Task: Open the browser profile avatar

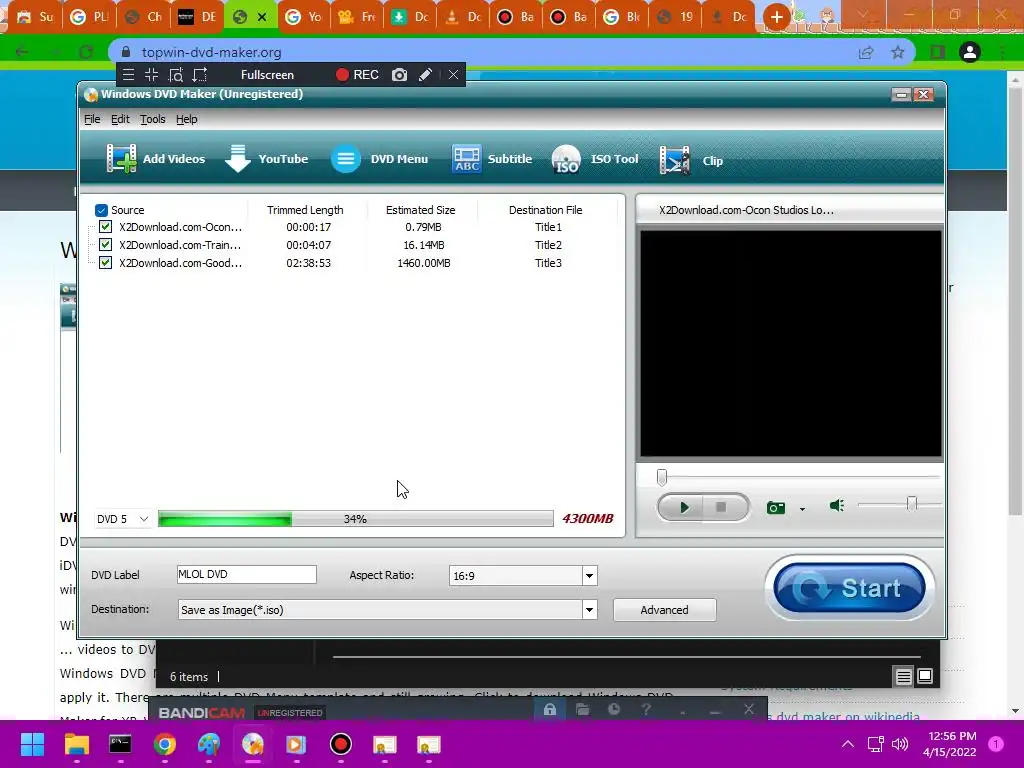Action: 970,52
